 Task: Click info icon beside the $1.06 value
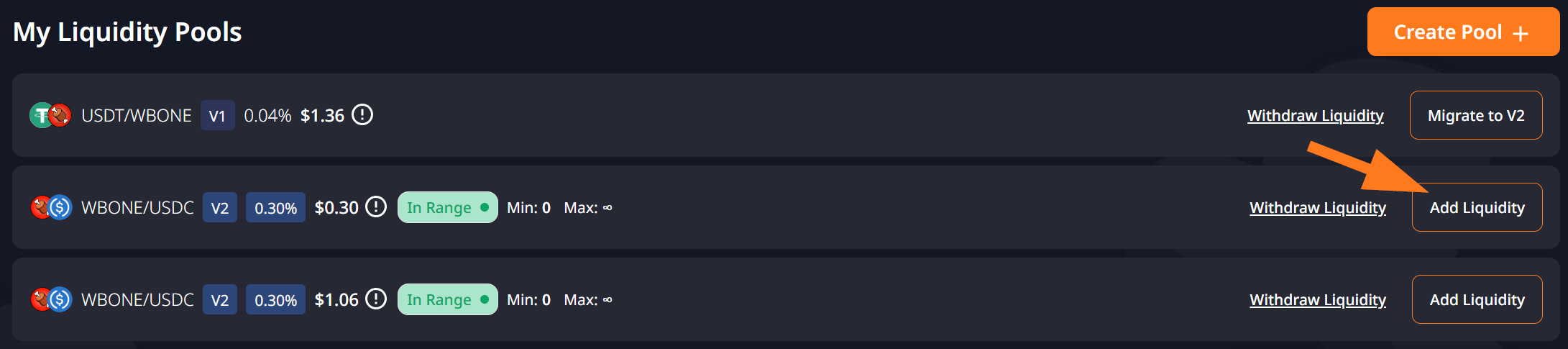[x=376, y=299]
